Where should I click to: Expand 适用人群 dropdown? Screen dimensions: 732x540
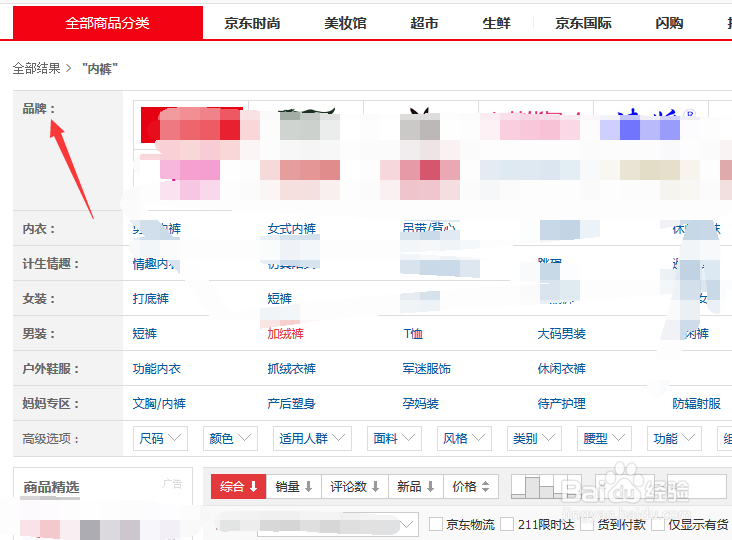(x=312, y=438)
